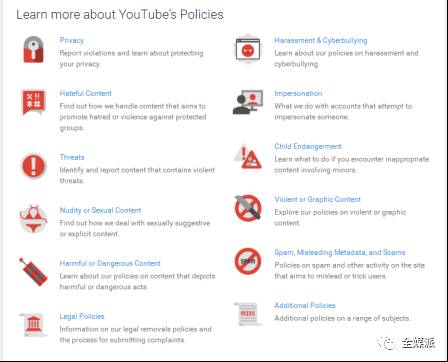Click the Threats exclamation mark icon
448x362 pixels.
(x=33, y=166)
